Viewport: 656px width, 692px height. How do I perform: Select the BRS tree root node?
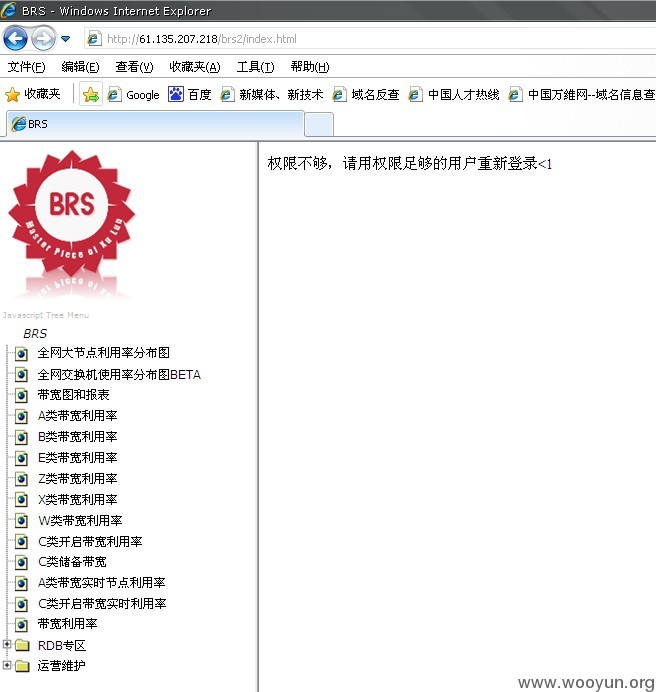pyautogui.click(x=35, y=334)
